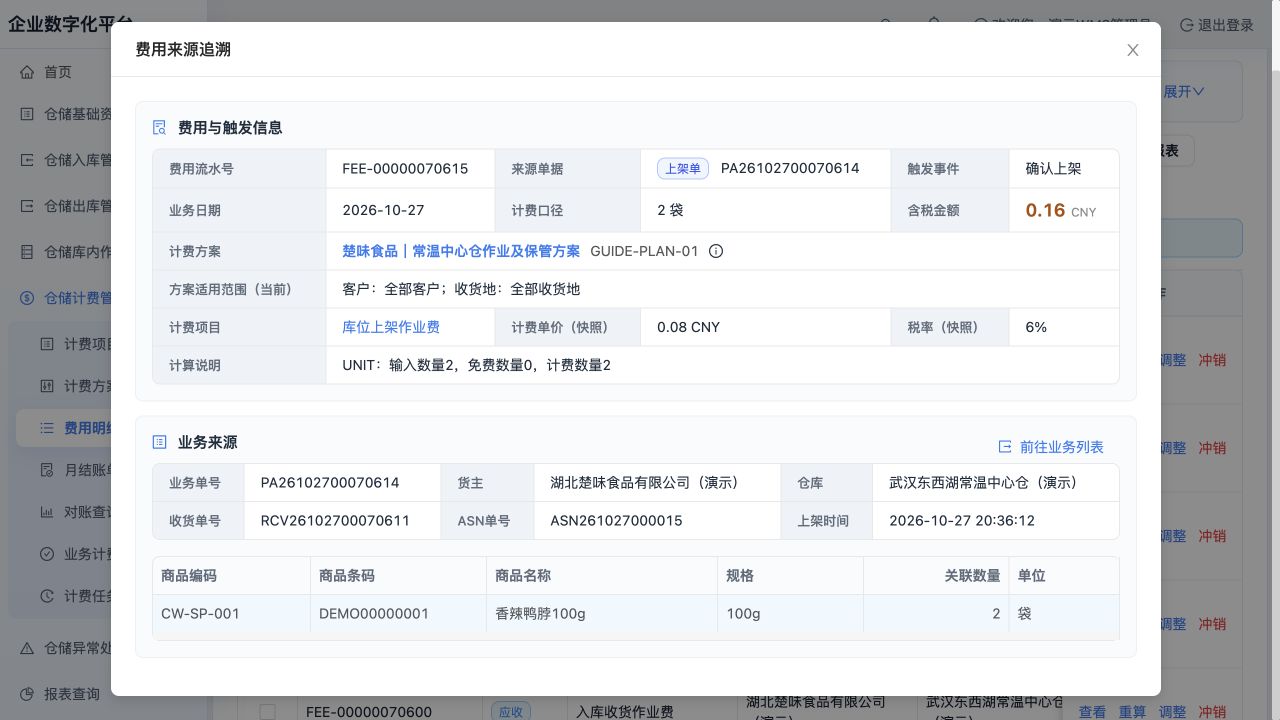The width and height of the screenshot is (1280, 720).
Task: Click the 仓储计费管理 sidebar icon
Action: (27, 298)
